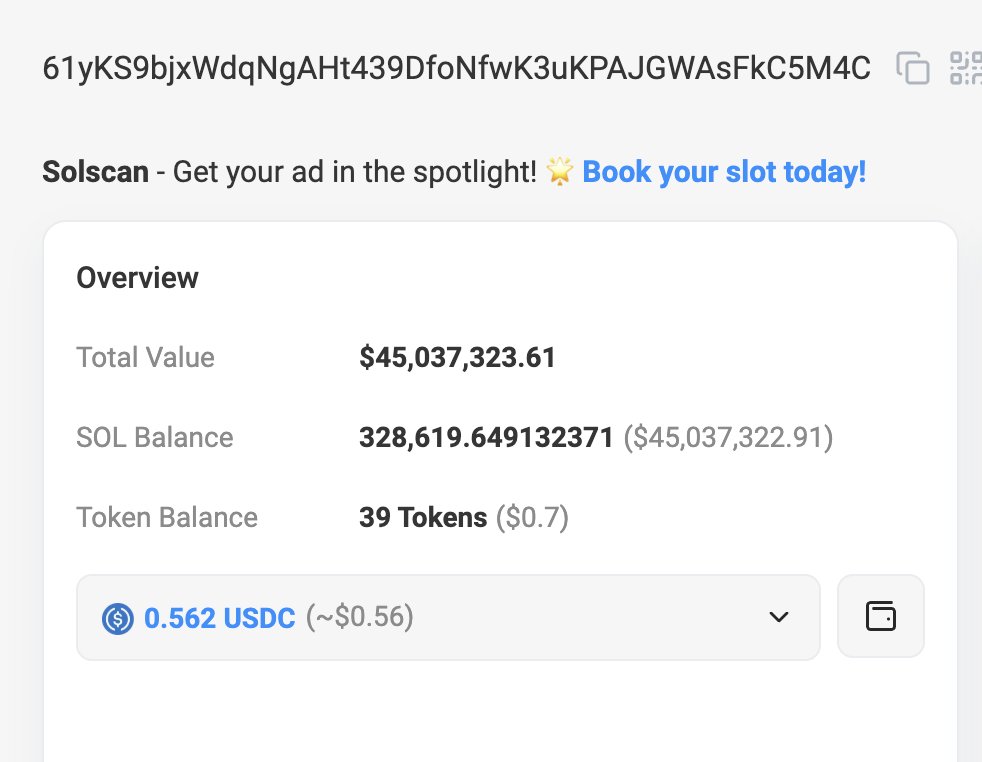Image resolution: width=982 pixels, height=762 pixels.
Task: Click the sparkle star emoji in ad
Action: pyautogui.click(x=559, y=172)
